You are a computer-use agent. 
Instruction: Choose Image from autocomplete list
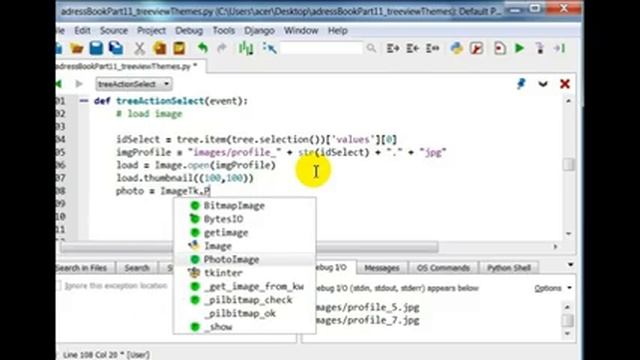click(x=244, y=246)
